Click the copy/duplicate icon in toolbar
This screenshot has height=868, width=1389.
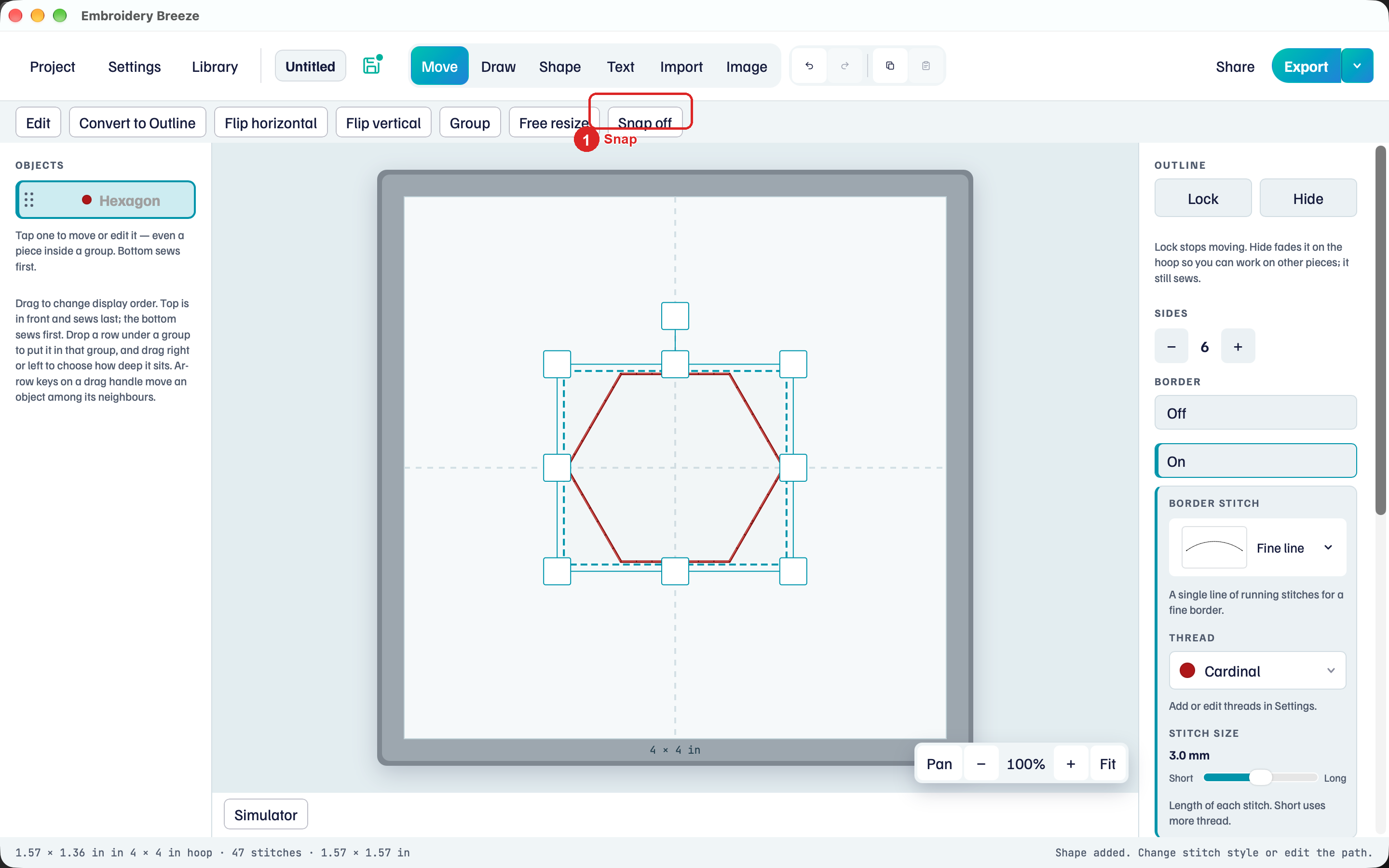[x=890, y=66]
